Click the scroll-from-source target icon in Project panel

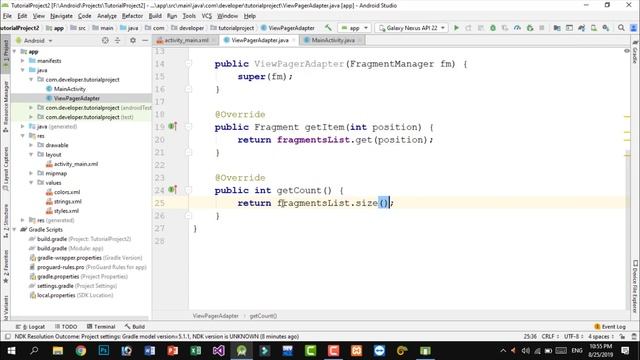(105, 40)
